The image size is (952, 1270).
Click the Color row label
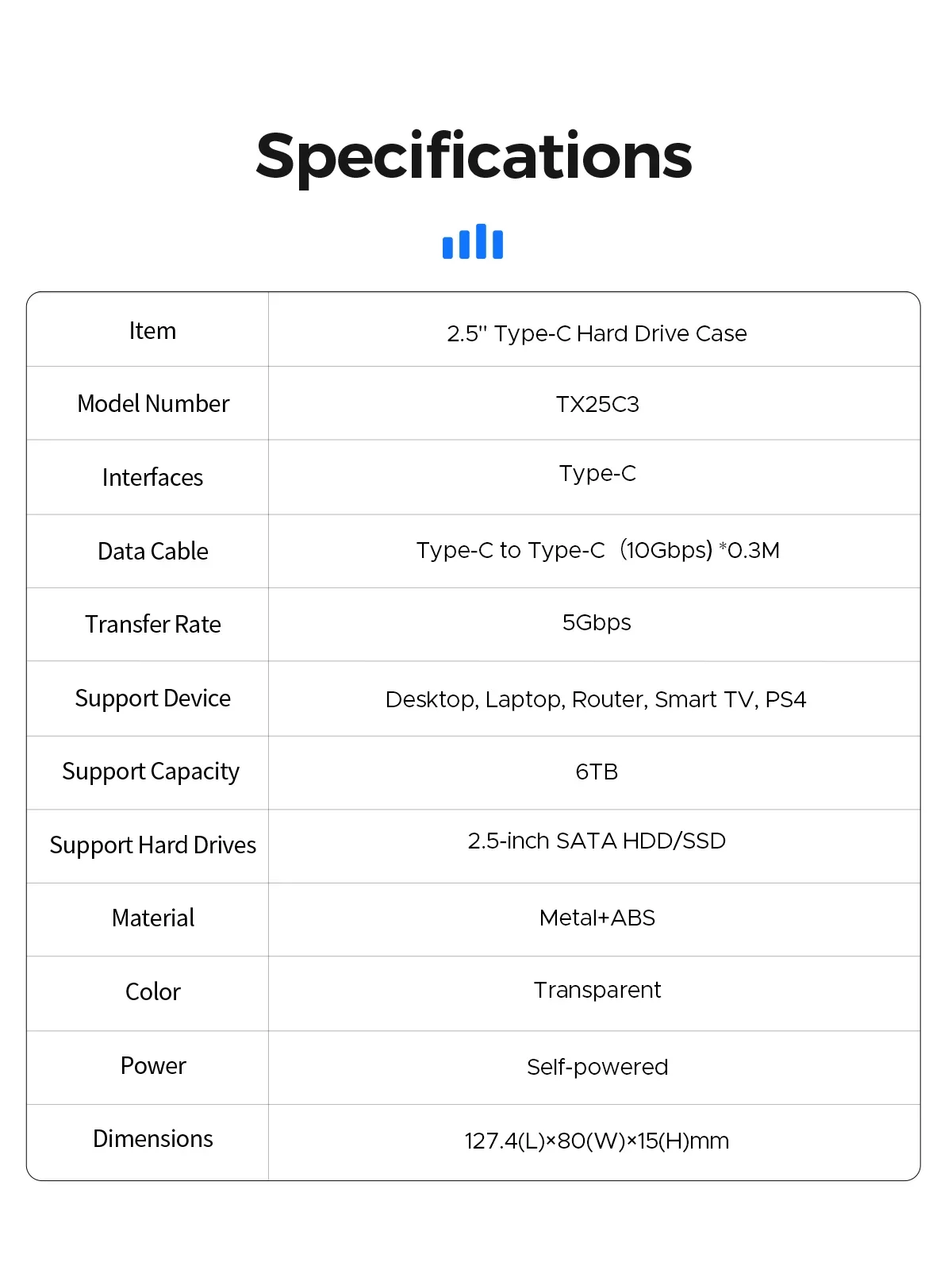pos(153,992)
